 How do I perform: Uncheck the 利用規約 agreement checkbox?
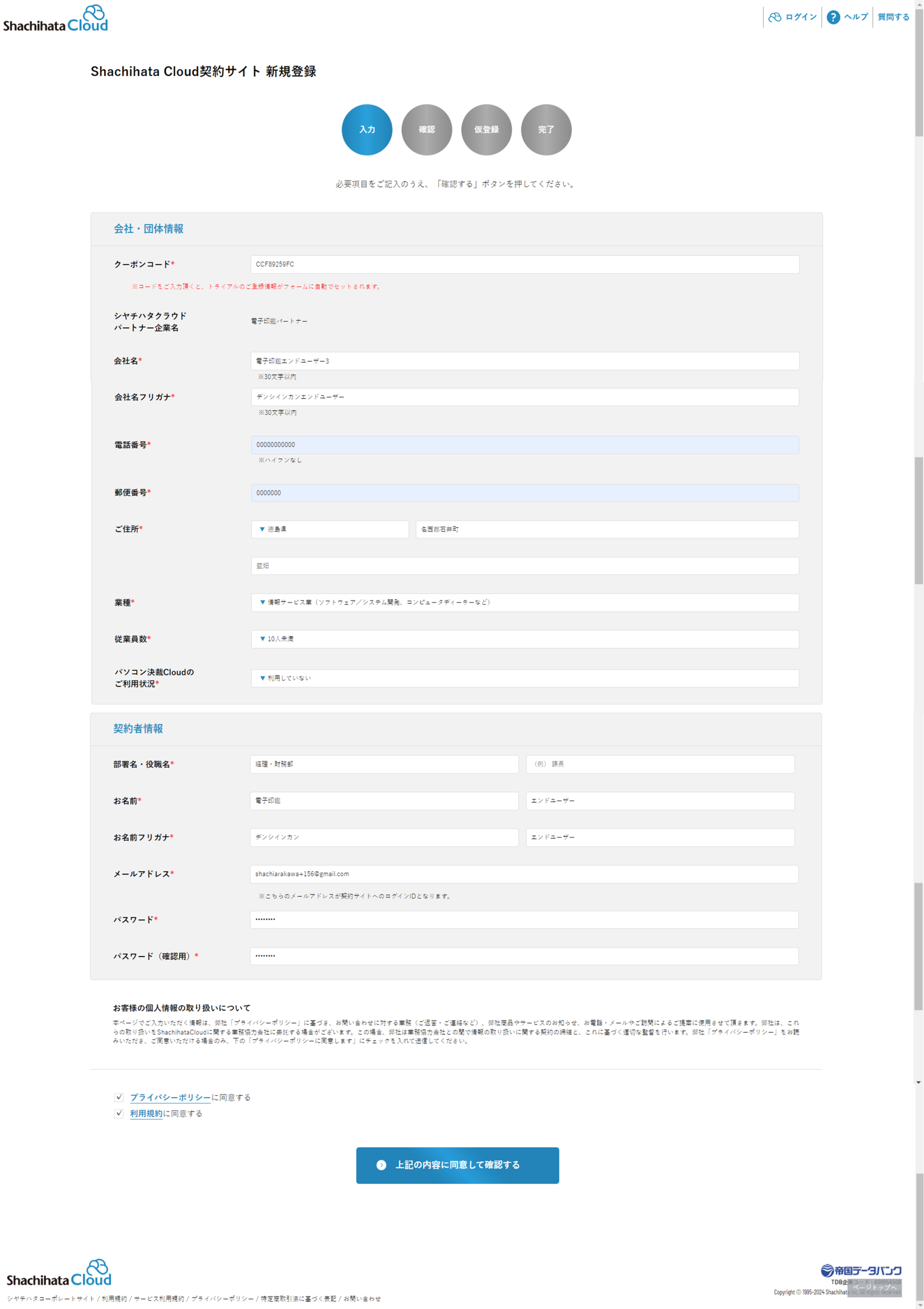pyautogui.click(x=119, y=1113)
